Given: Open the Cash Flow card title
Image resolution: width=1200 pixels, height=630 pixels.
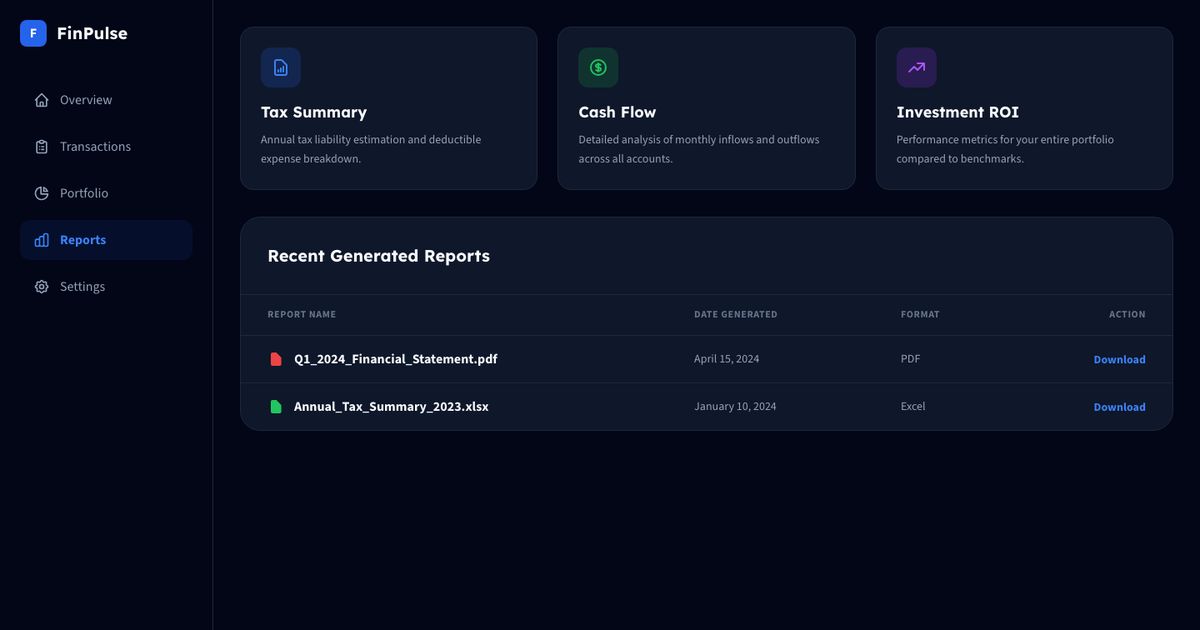Looking at the screenshot, I should 617,112.
